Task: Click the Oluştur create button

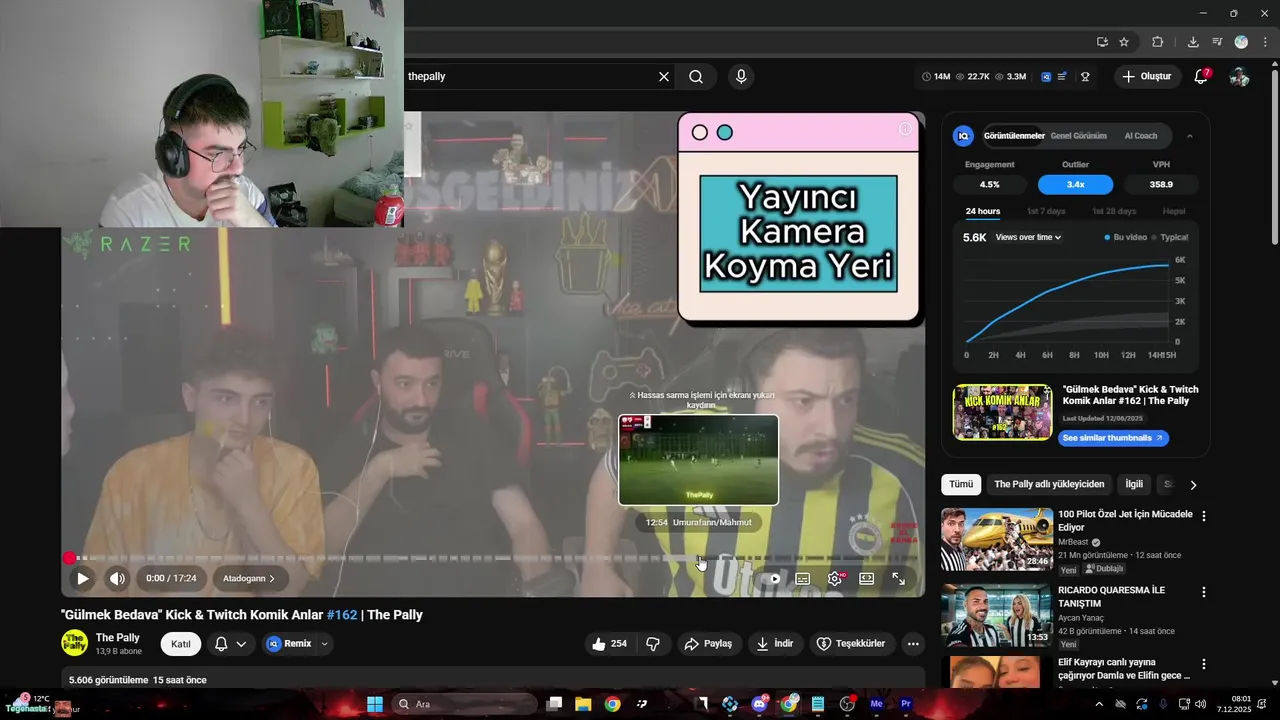Action: tap(1147, 76)
